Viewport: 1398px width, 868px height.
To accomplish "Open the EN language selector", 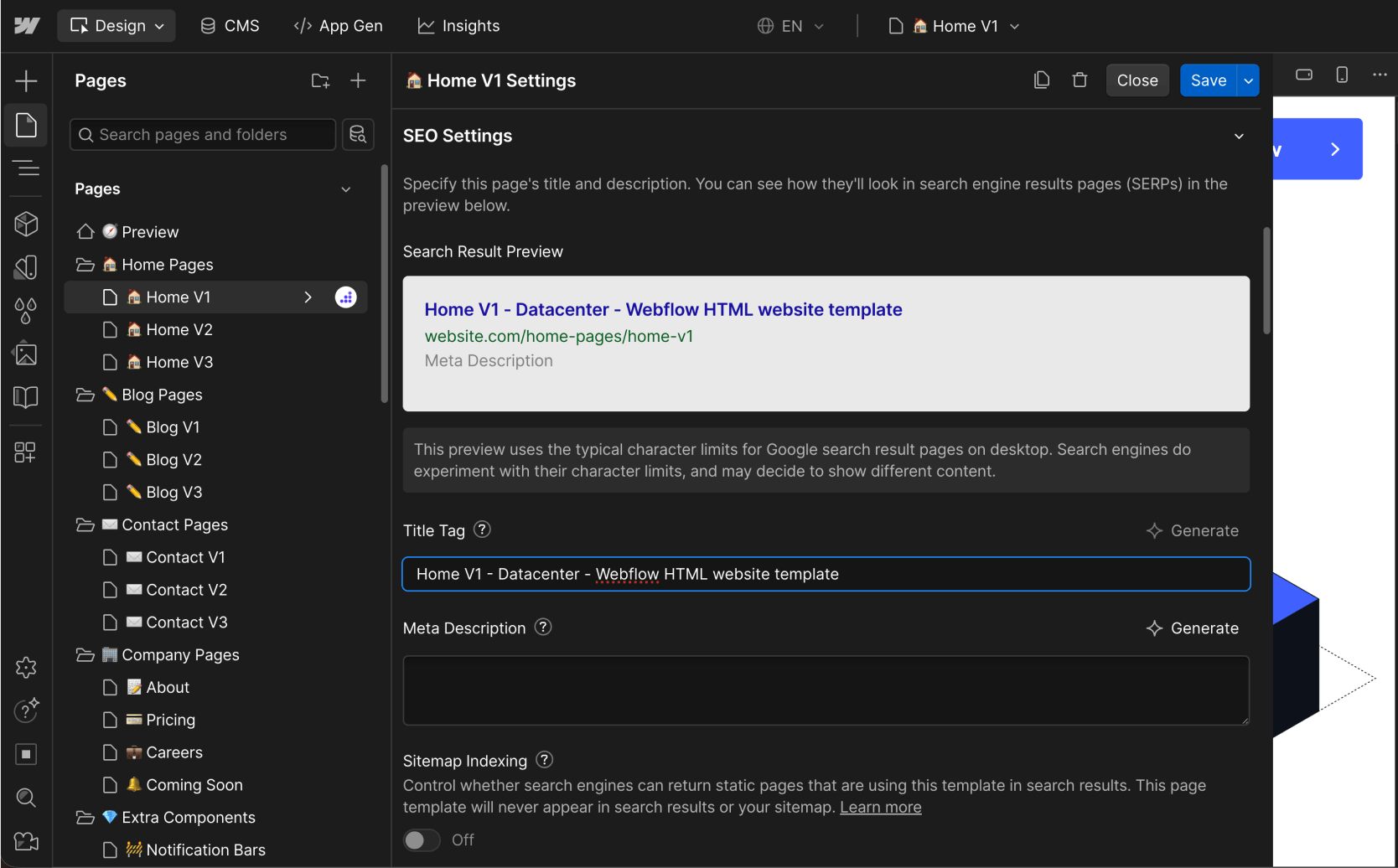I will [790, 25].
